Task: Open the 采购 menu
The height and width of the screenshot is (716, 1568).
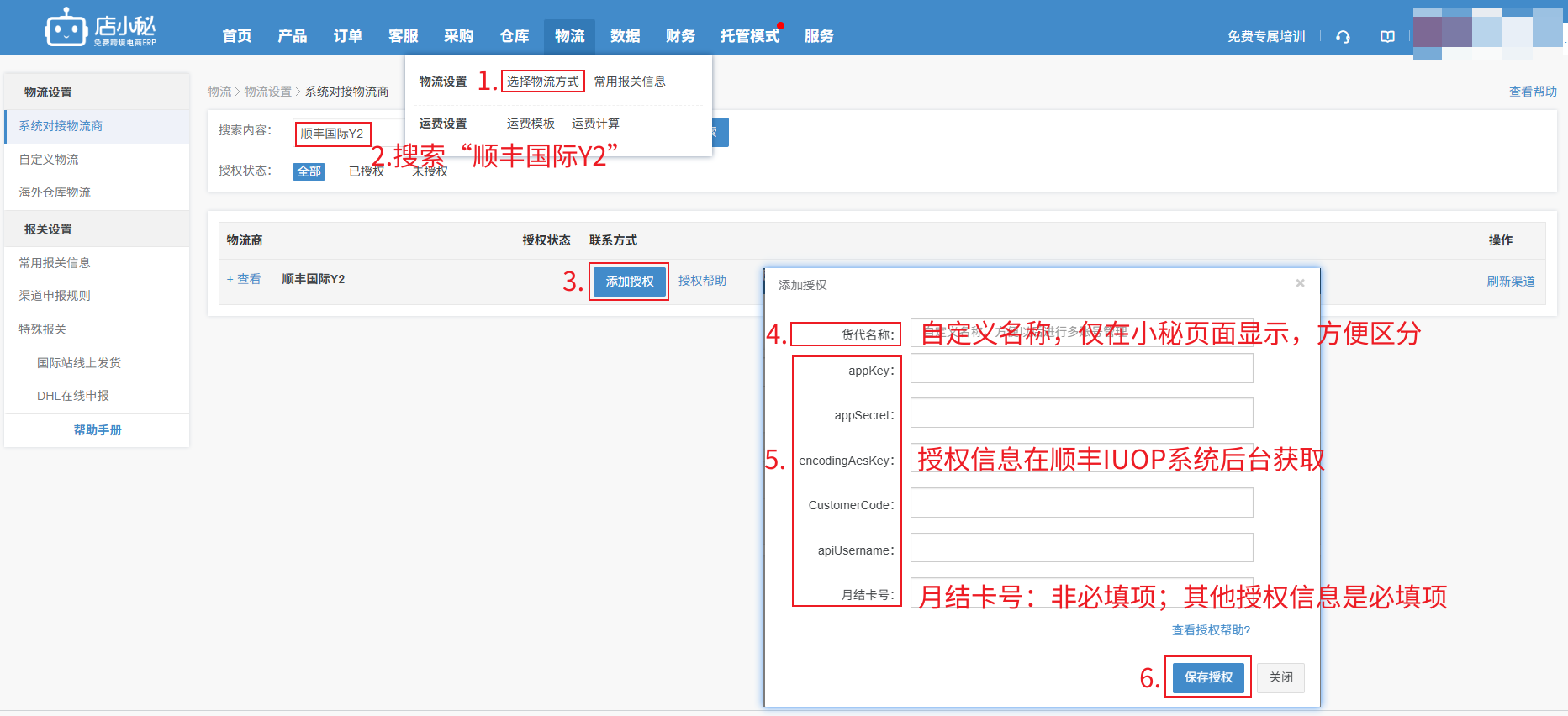Action: 459,36
